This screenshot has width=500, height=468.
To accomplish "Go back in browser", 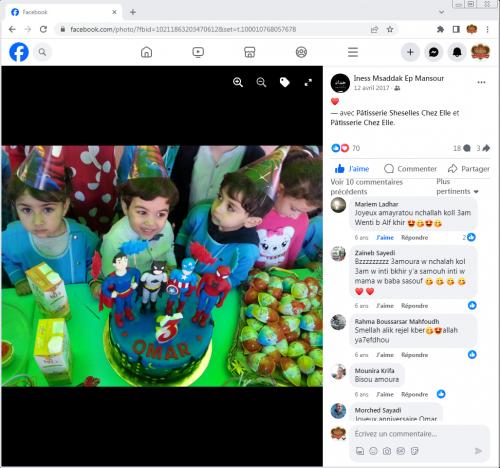I will 12,29.
